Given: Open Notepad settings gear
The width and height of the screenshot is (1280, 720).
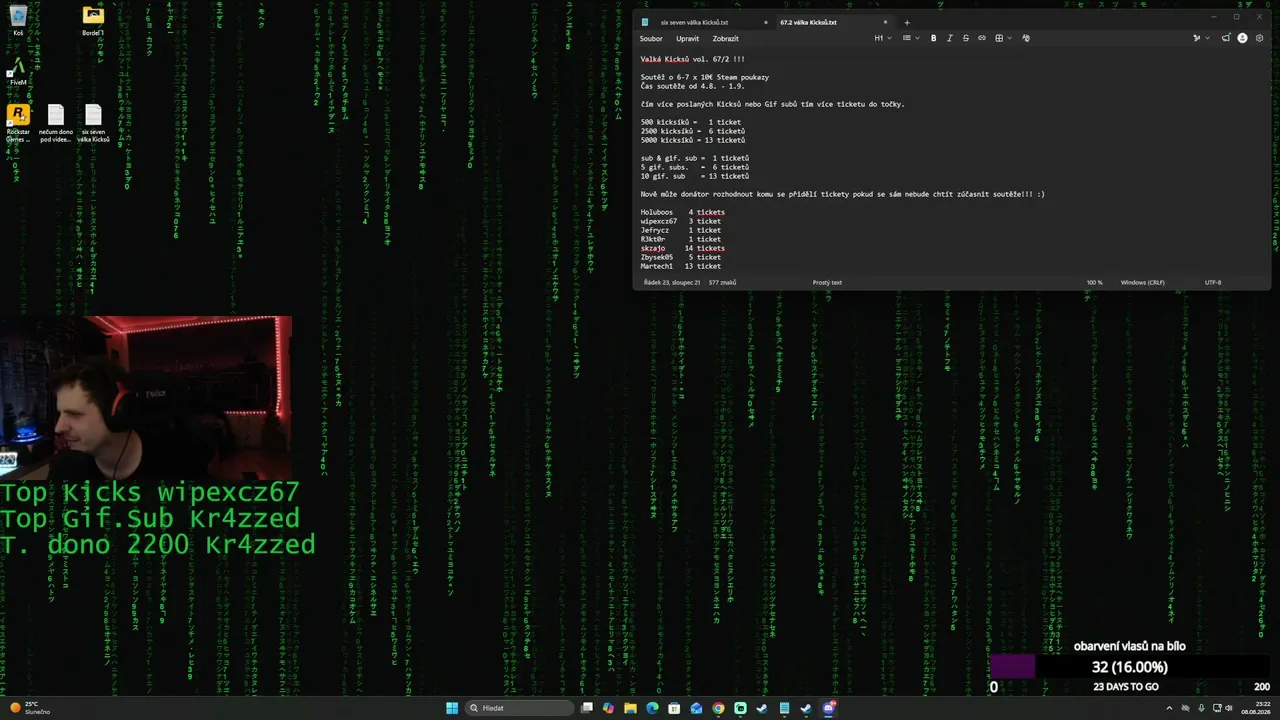Looking at the screenshot, I should [x=1259, y=38].
